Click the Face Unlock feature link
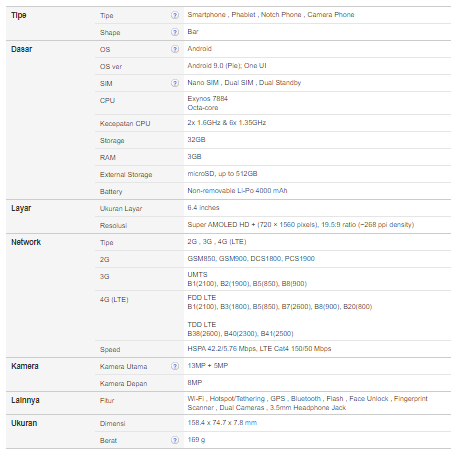Image resolution: width=458 pixels, height=456 pixels. 369,399
